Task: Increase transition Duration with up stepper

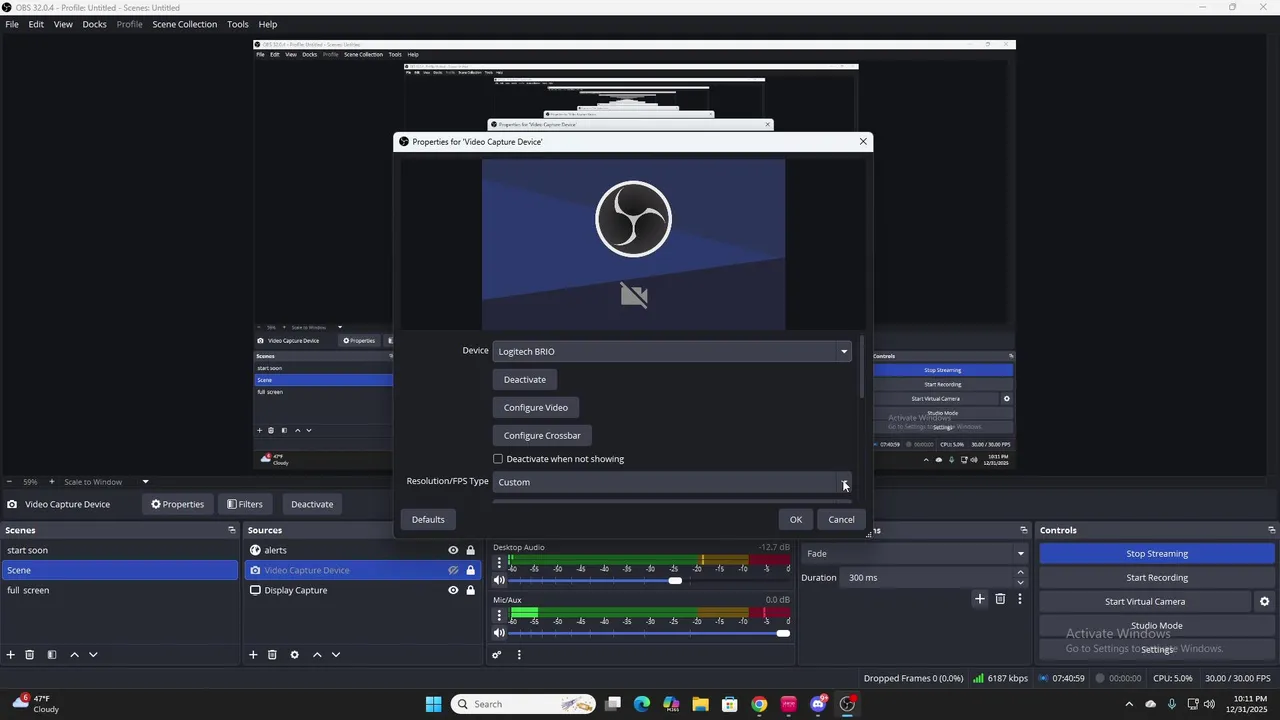Action: click(1020, 573)
